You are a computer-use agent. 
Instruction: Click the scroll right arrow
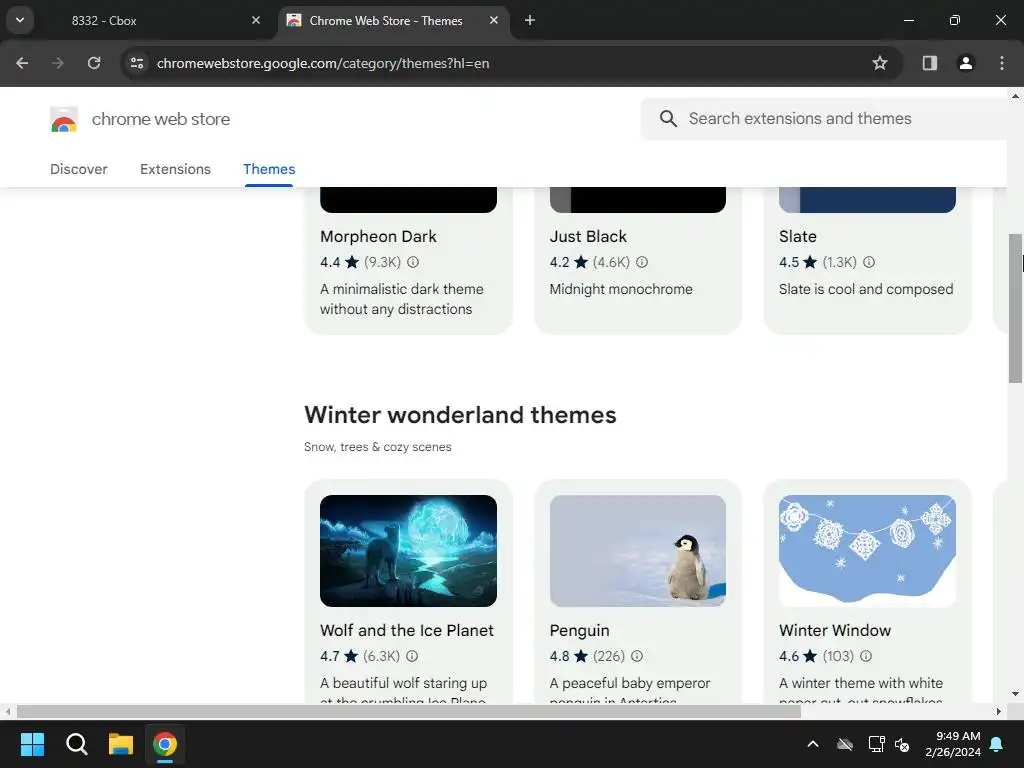click(999, 711)
